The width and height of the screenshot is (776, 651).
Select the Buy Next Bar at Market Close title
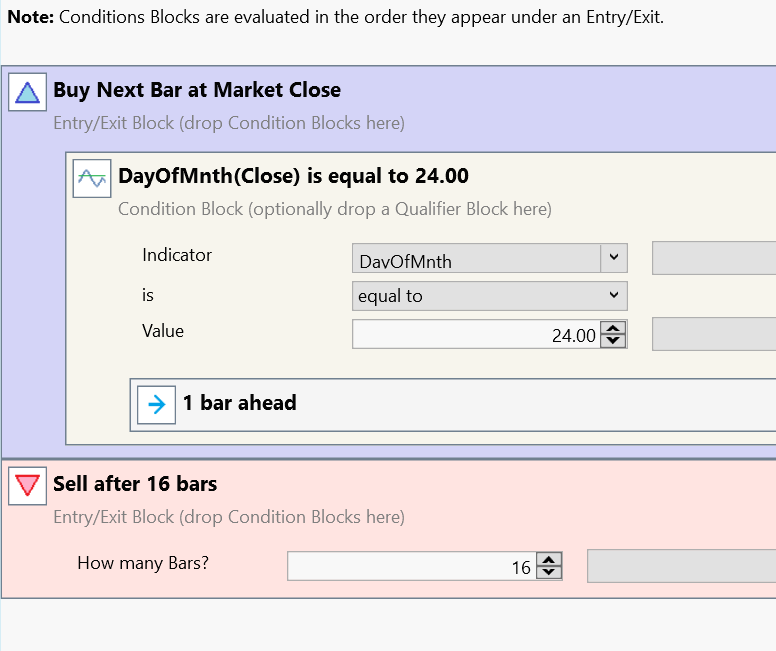[197, 90]
